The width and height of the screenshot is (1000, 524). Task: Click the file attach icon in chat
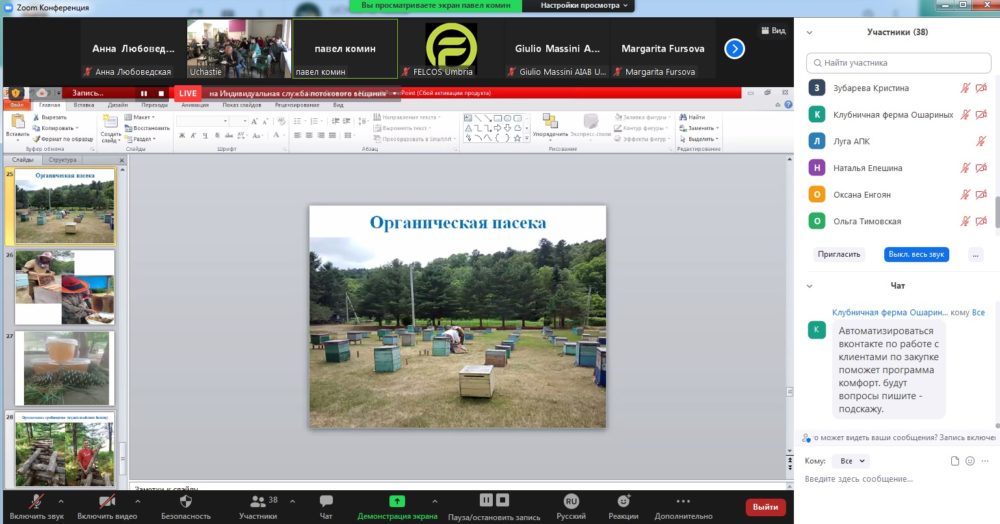click(x=955, y=461)
